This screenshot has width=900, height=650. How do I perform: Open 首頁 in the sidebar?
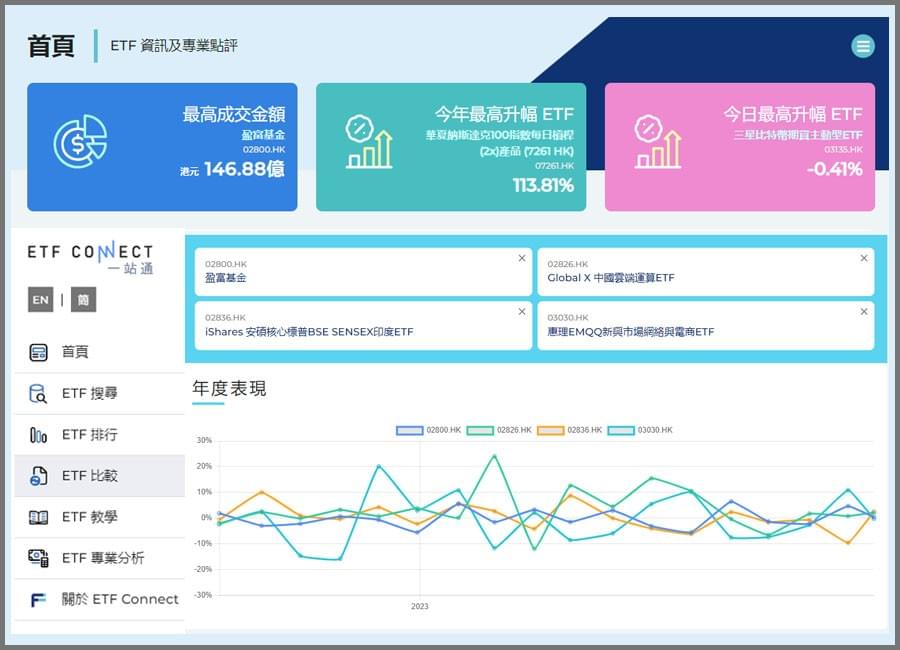99,352
